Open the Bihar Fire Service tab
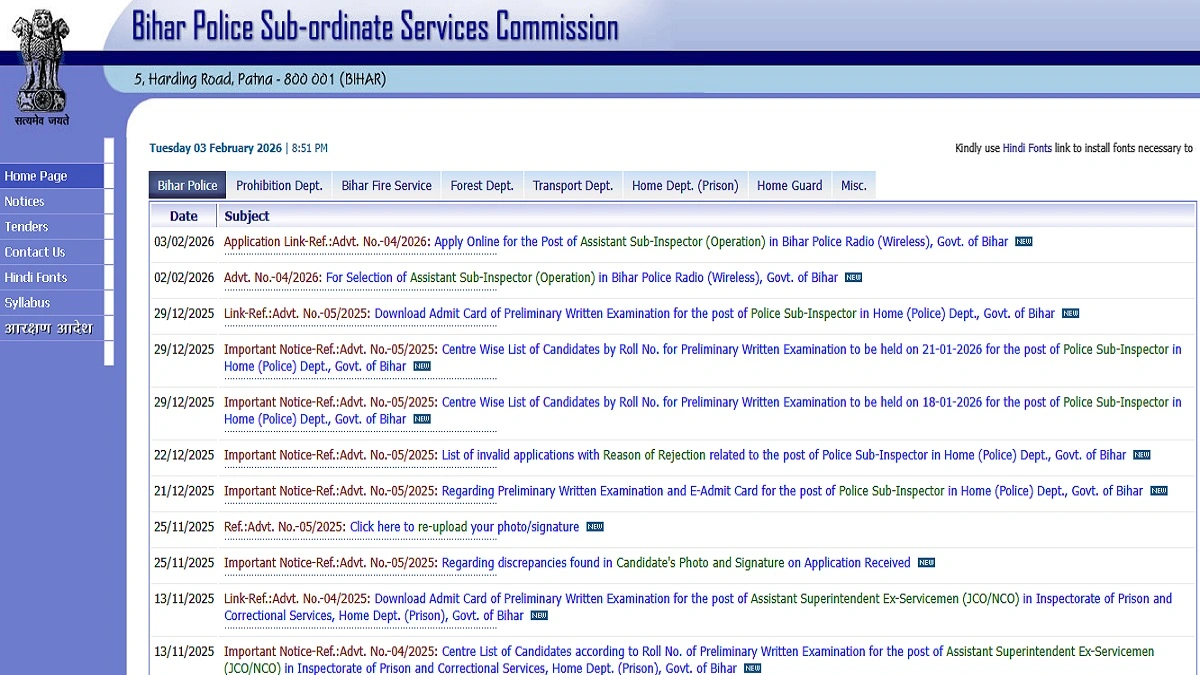 (x=386, y=185)
